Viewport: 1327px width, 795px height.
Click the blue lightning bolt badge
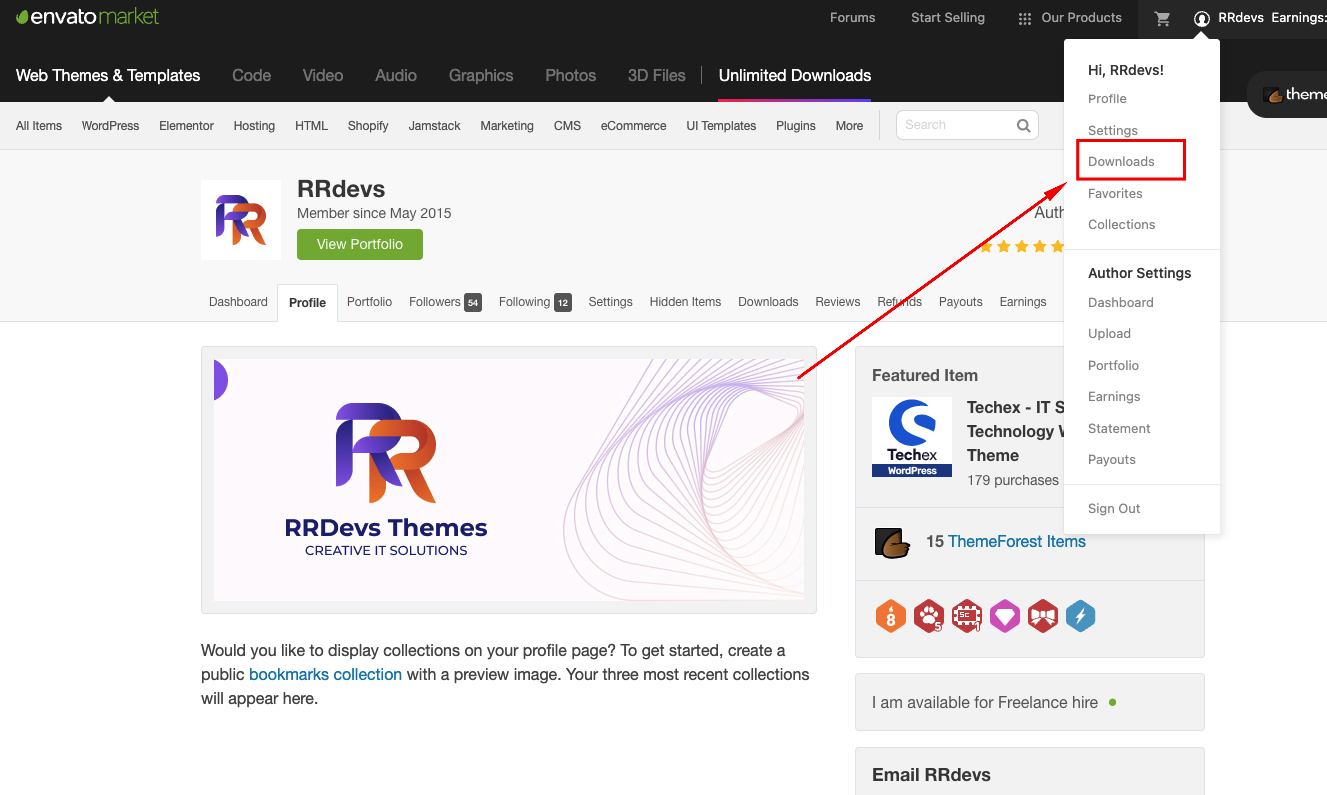[1080, 616]
